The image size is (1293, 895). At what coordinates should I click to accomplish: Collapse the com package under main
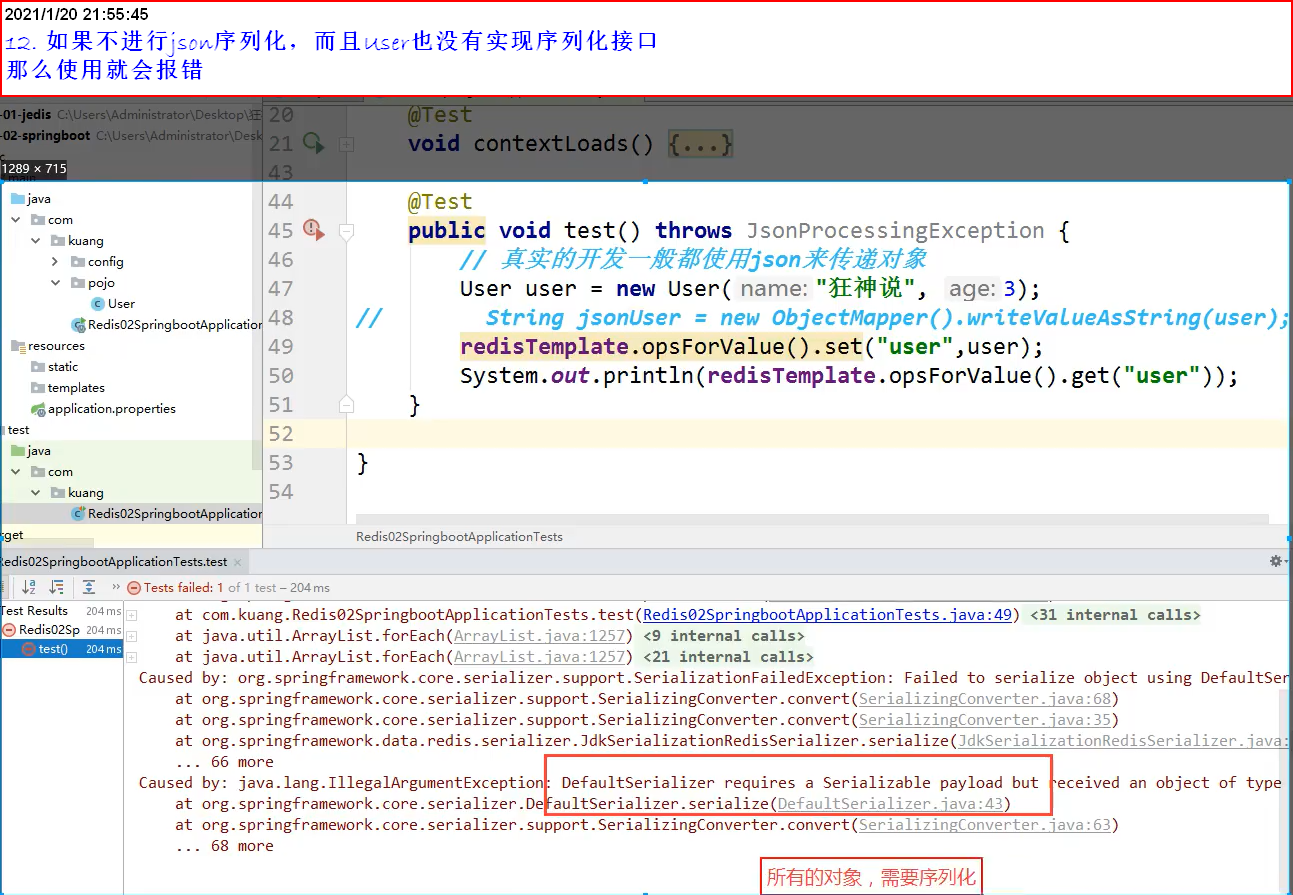pyautogui.click(x=16, y=220)
